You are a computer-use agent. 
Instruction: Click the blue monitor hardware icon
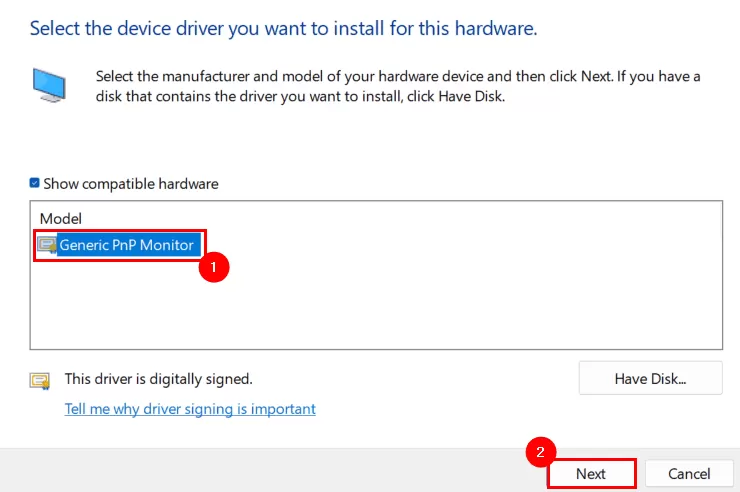click(49, 85)
